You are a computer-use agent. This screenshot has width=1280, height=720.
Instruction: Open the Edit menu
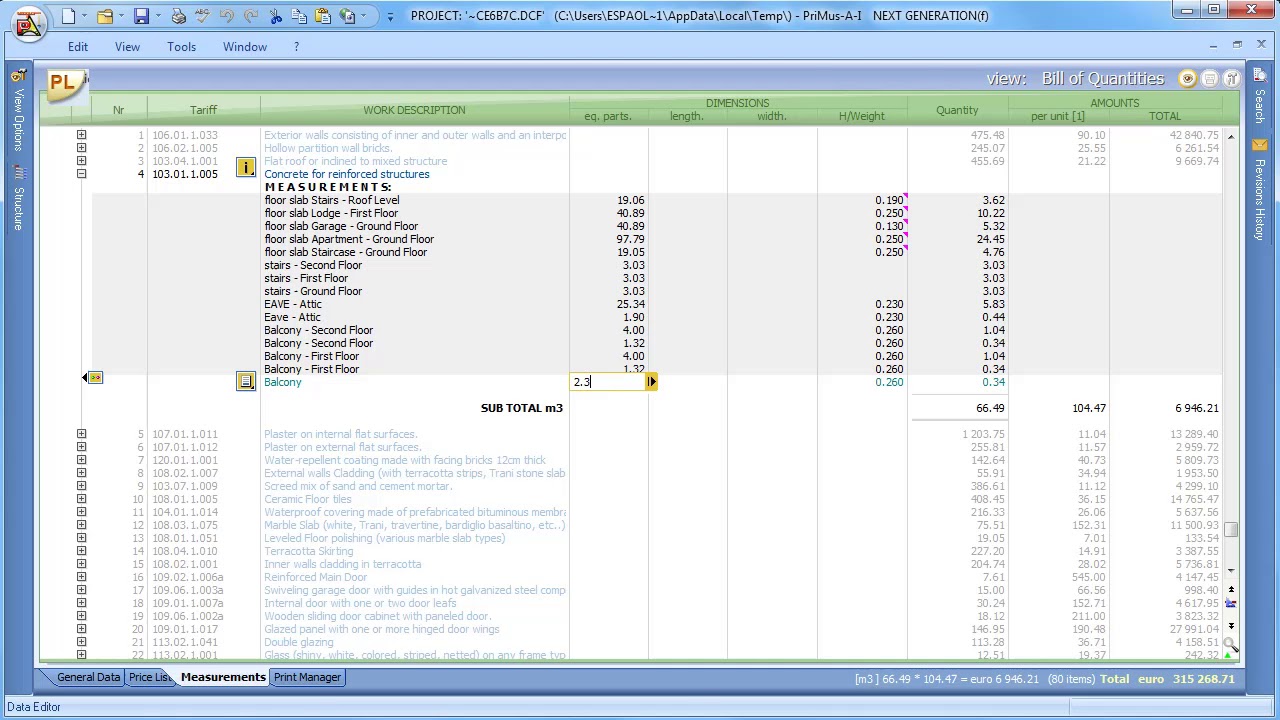point(78,47)
